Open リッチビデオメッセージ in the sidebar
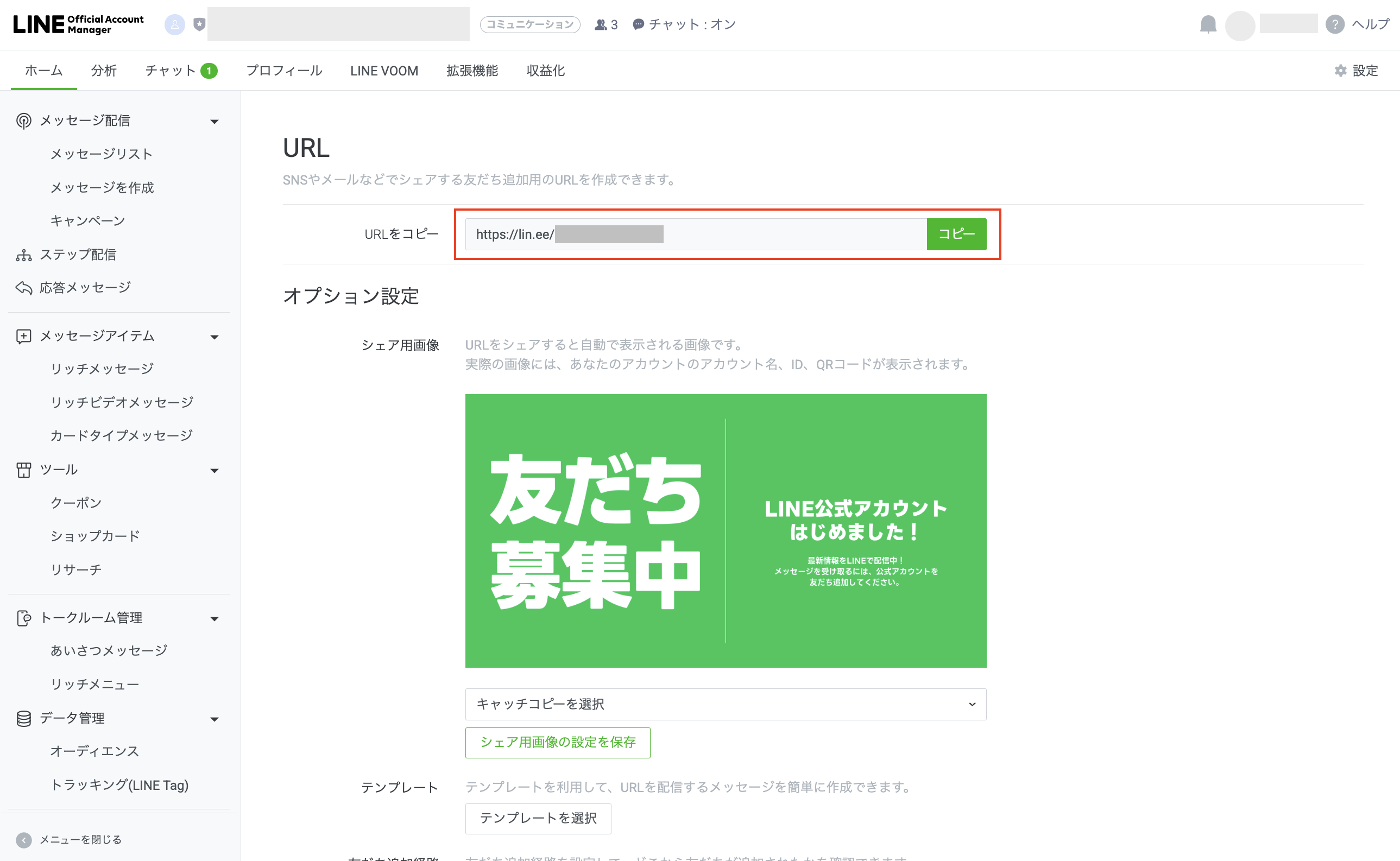 point(122,403)
